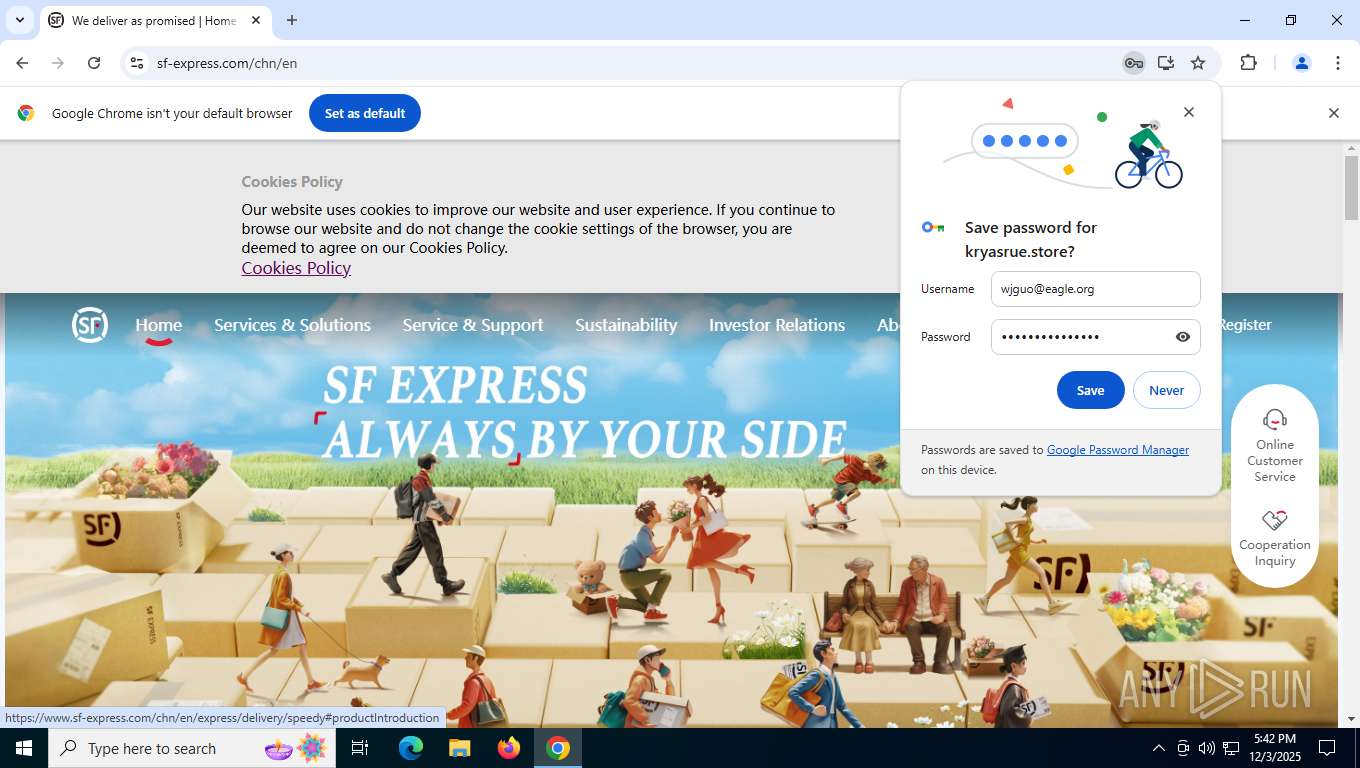Open Cooperation Inquiry

click(x=1275, y=538)
